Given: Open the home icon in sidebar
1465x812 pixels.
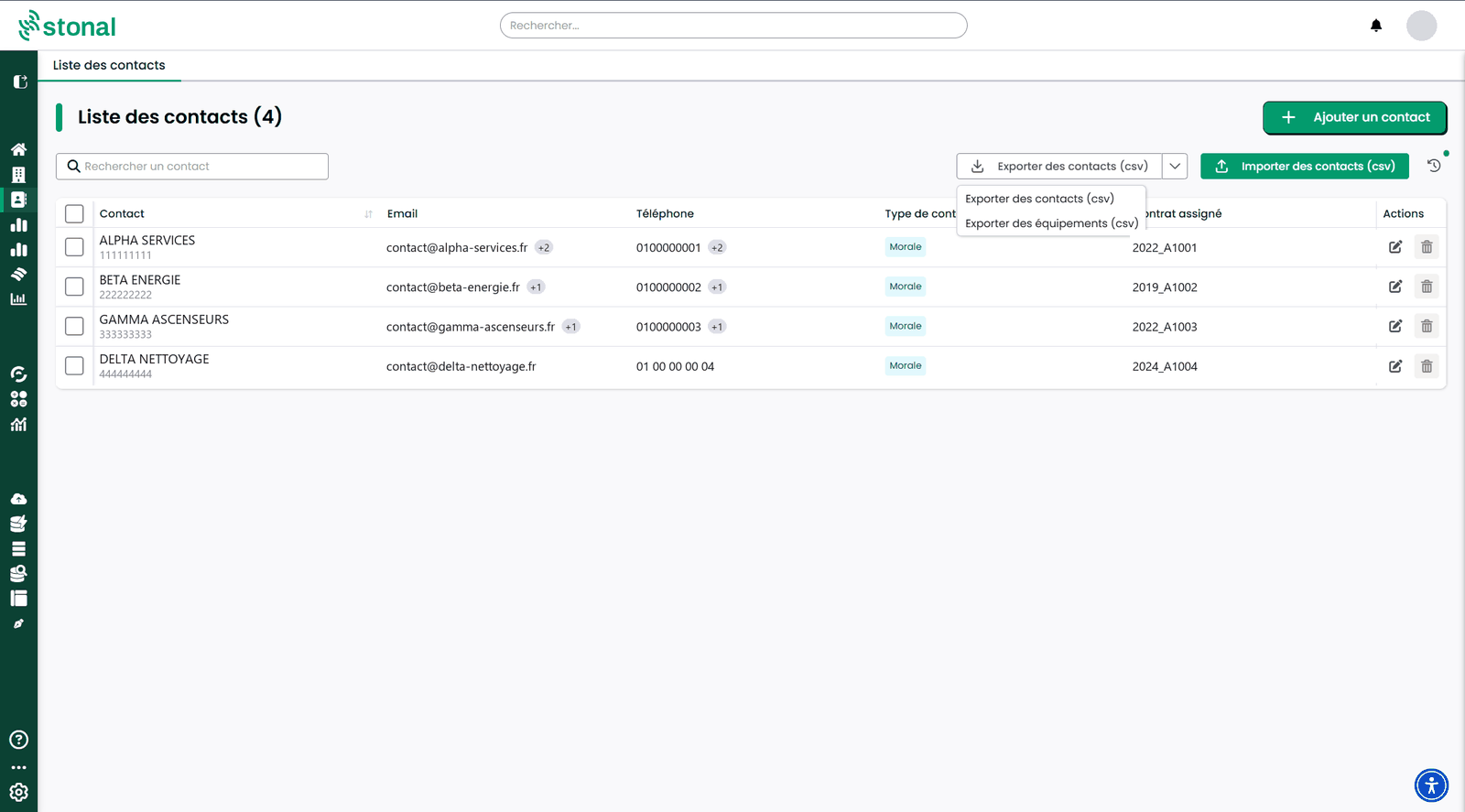Looking at the screenshot, I should pyautogui.click(x=18, y=149).
